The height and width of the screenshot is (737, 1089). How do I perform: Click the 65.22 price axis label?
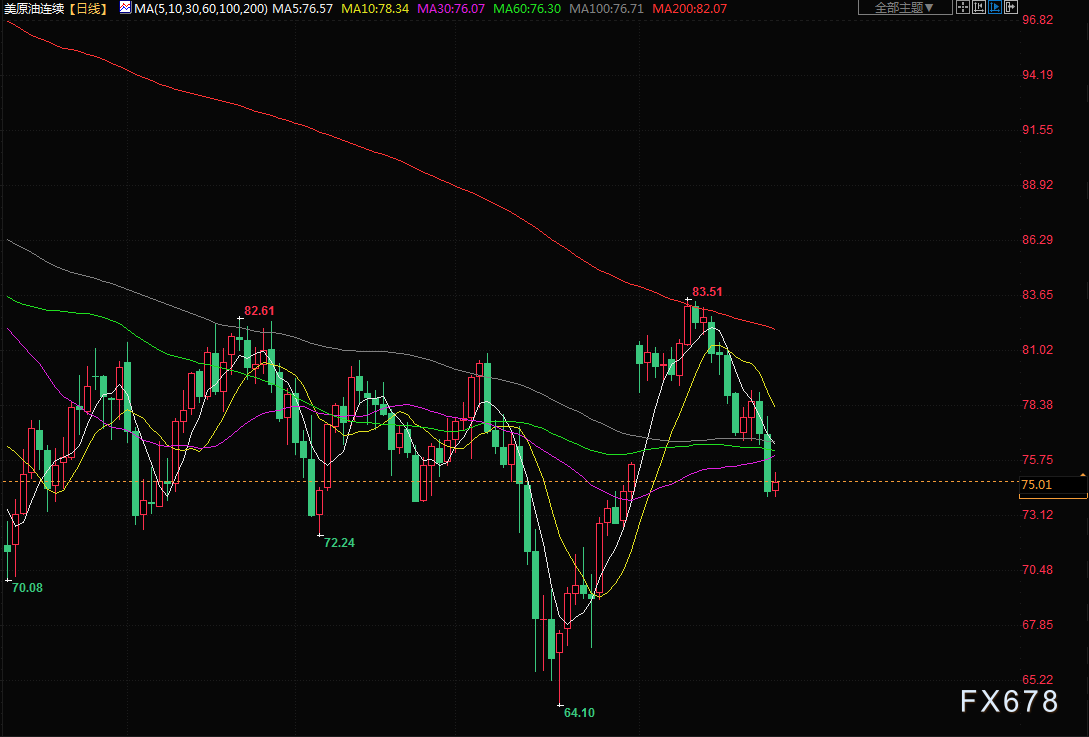[1038, 679]
